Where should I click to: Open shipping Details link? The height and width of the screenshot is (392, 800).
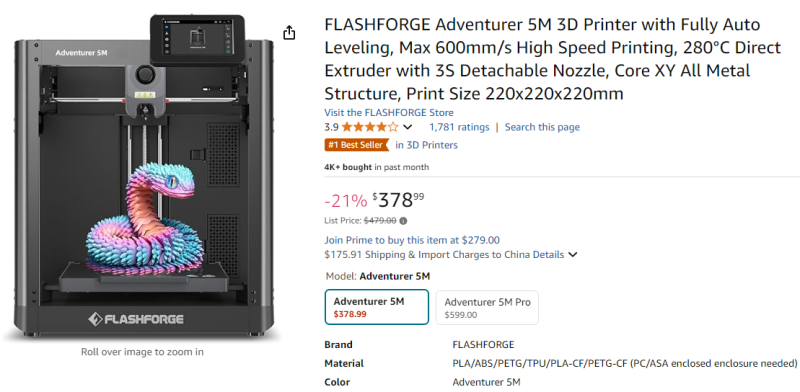coord(548,254)
